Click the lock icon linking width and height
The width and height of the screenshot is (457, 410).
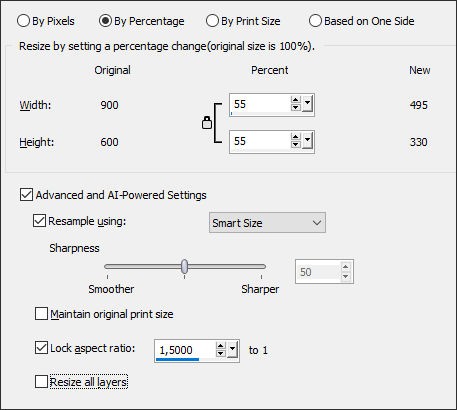point(207,123)
